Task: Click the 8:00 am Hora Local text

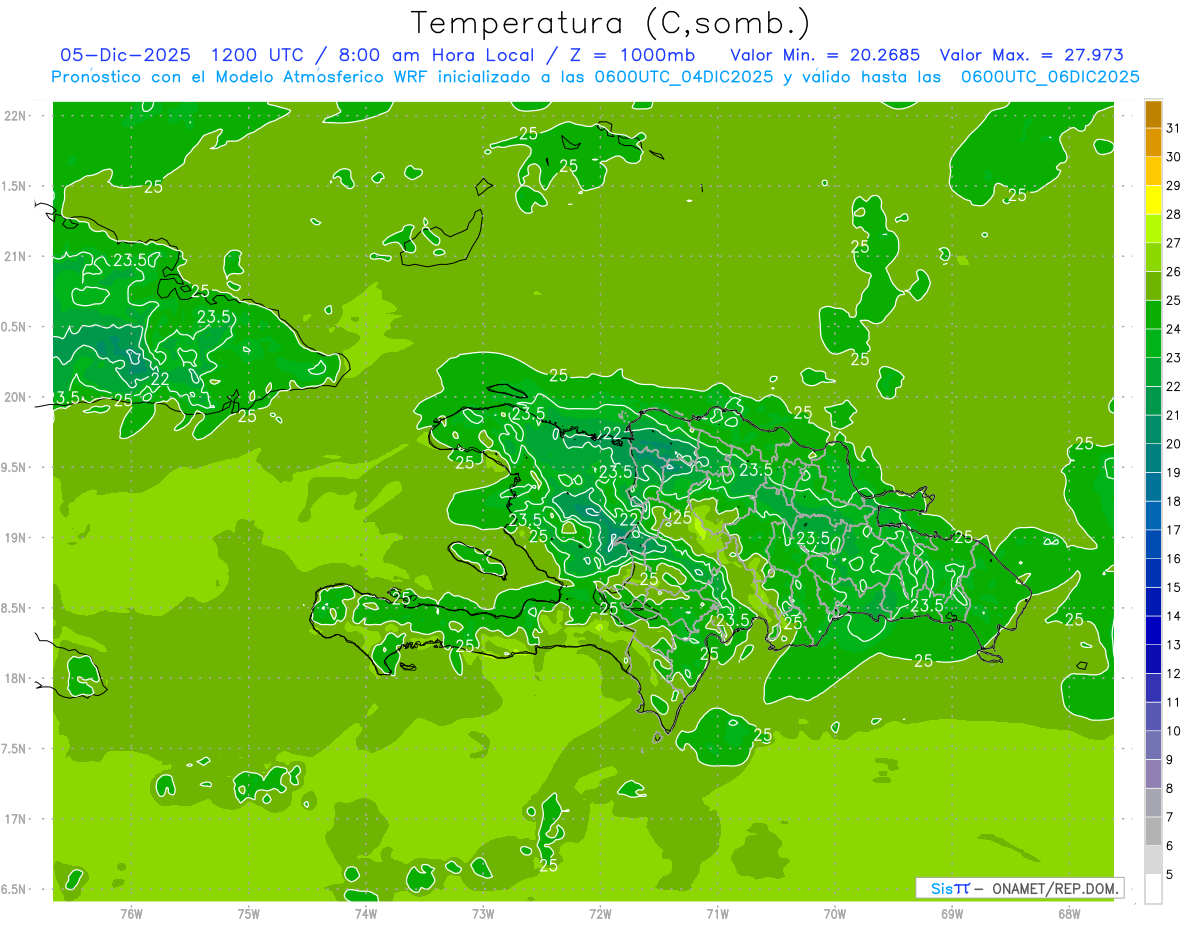Action: [x=440, y=54]
